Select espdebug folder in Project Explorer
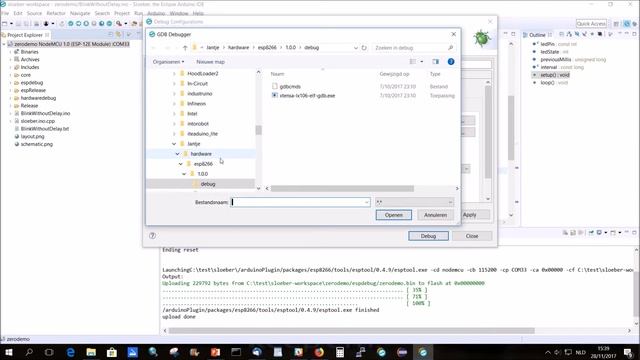 [31, 83]
